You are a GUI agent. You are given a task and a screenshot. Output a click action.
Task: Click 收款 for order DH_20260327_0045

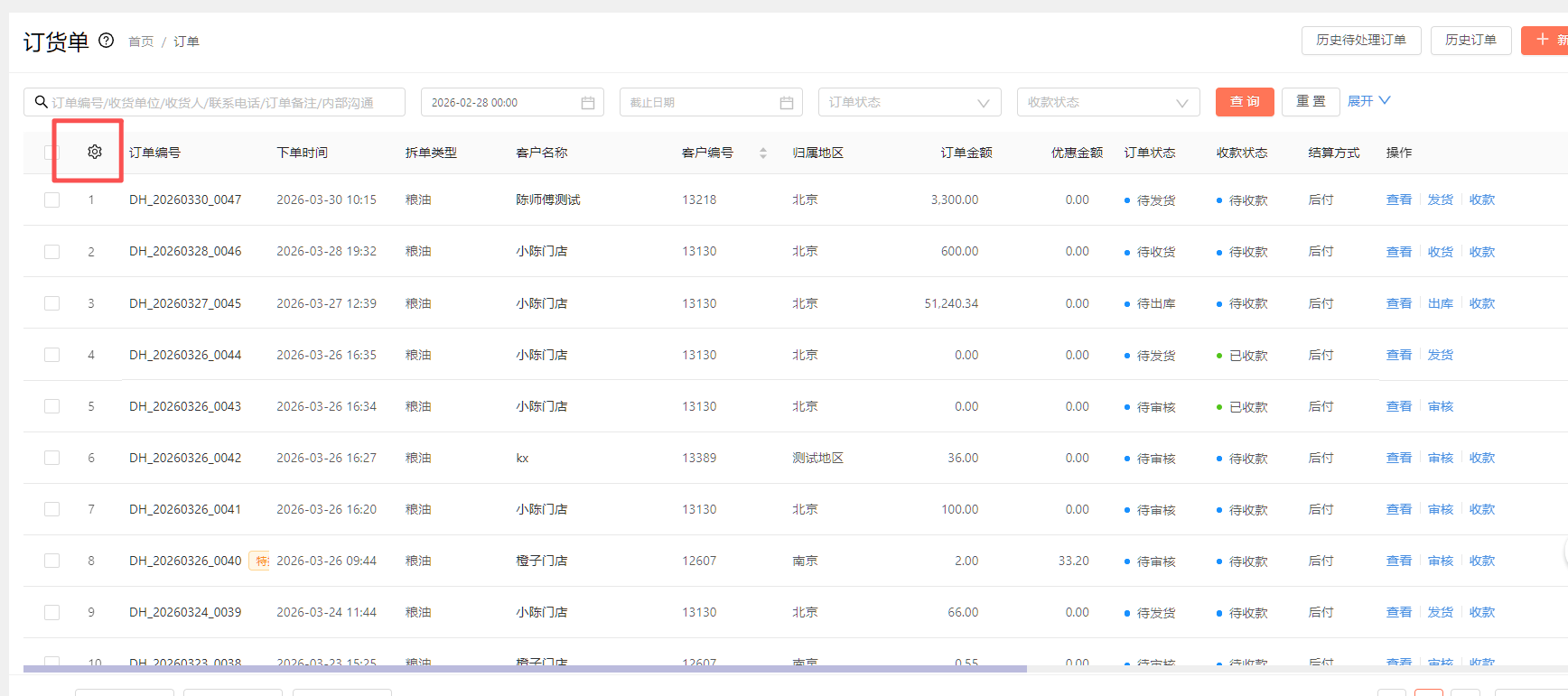click(x=1482, y=303)
